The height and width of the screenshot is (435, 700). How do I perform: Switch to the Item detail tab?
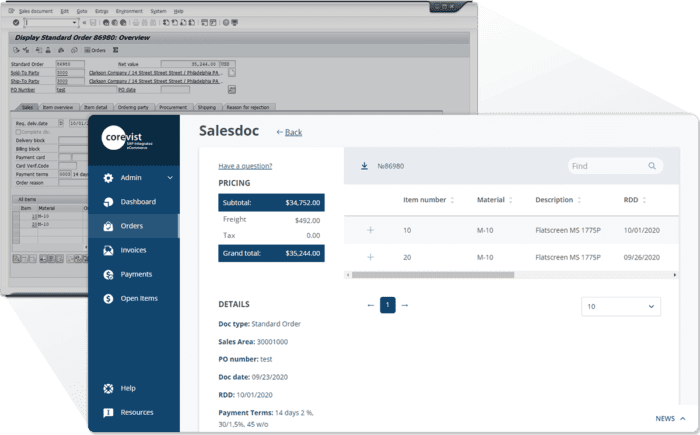pos(96,107)
